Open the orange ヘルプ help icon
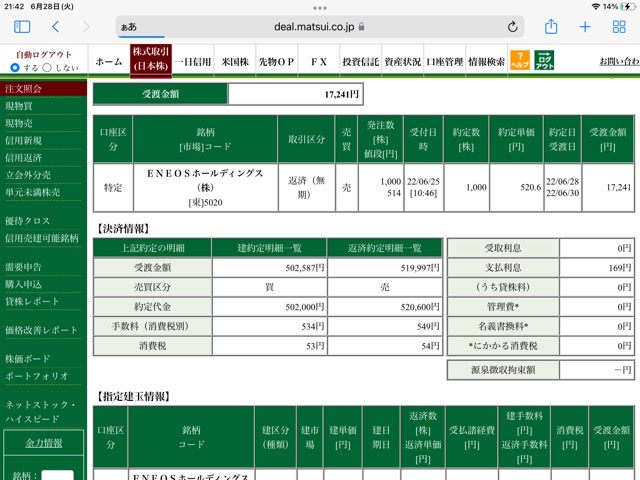 coord(520,60)
